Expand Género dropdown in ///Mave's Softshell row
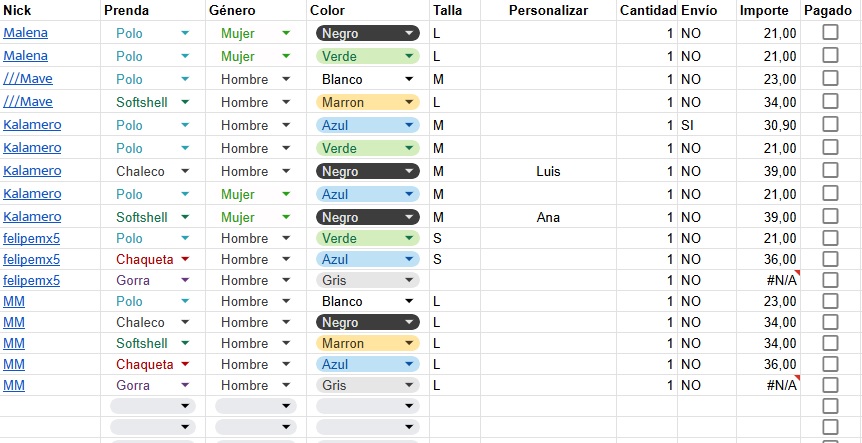862x443 pixels. (287, 102)
